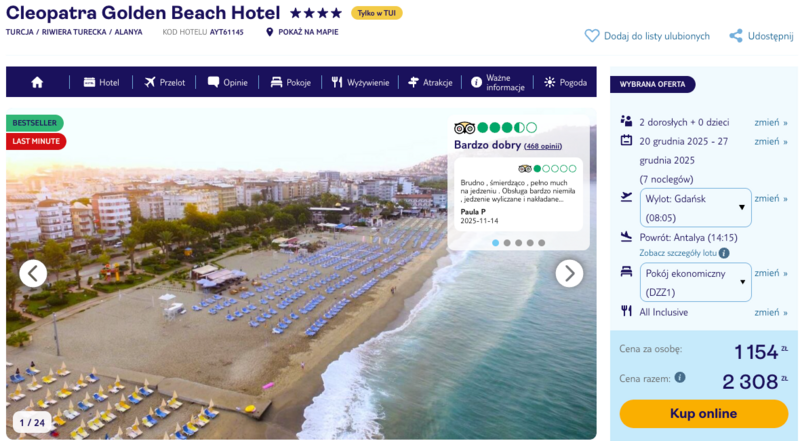Click info icon next to flight details
The width and height of the screenshot is (800, 441).
(x=724, y=253)
